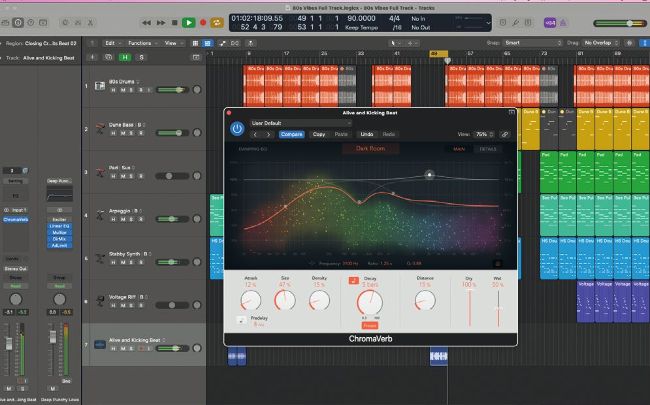
Task: Turn the pan knob on Dune Bass track
Action: [x=197, y=133]
